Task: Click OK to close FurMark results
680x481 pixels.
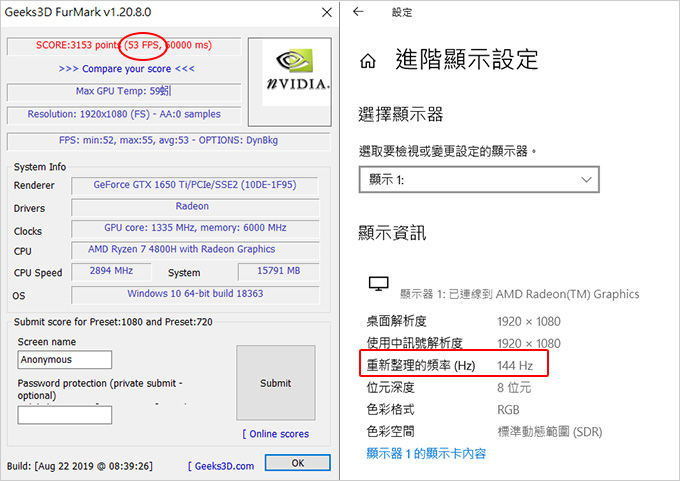Action: [x=298, y=463]
